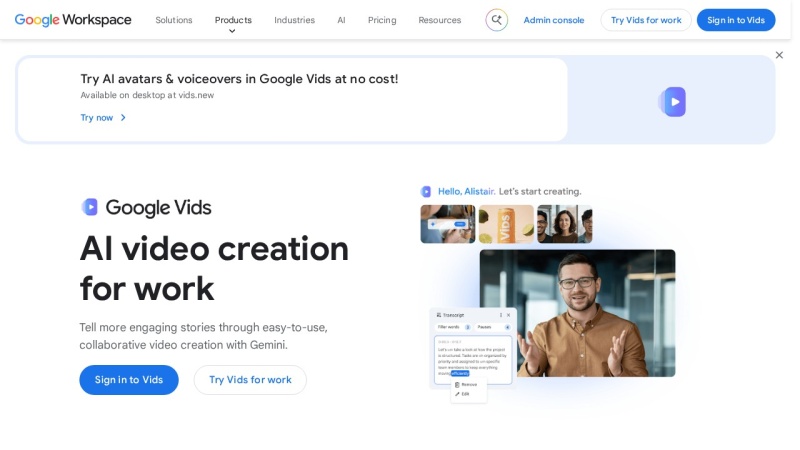Click the Vids play icon in banner

672,102
